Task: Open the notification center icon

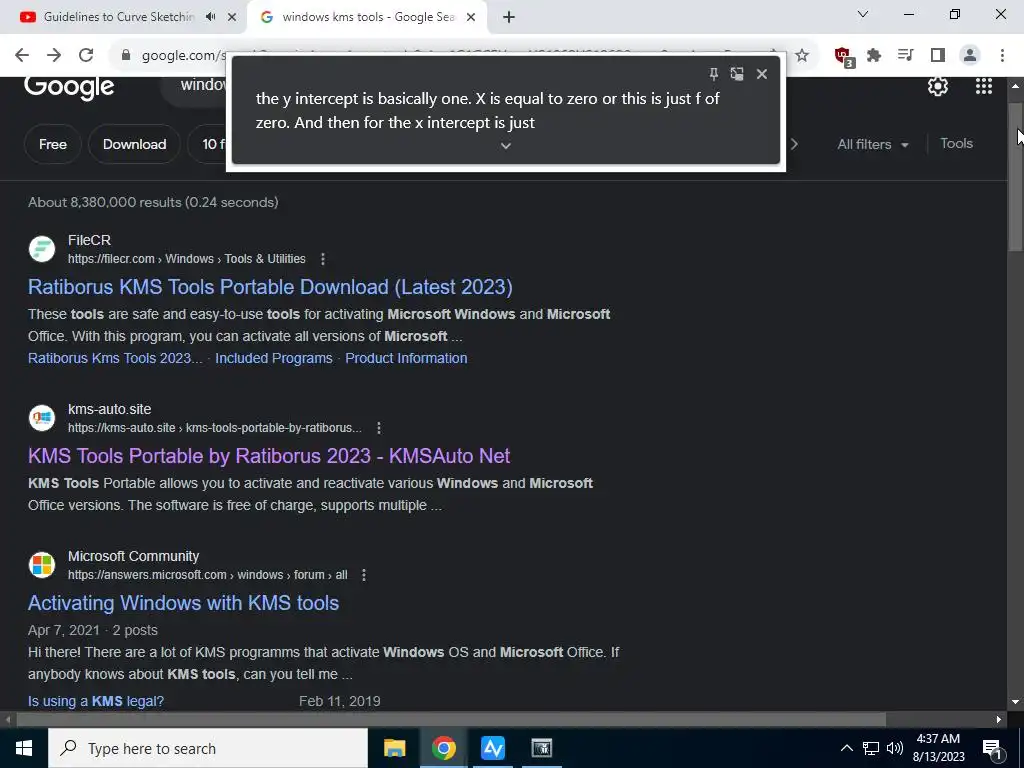Action: tap(993, 748)
